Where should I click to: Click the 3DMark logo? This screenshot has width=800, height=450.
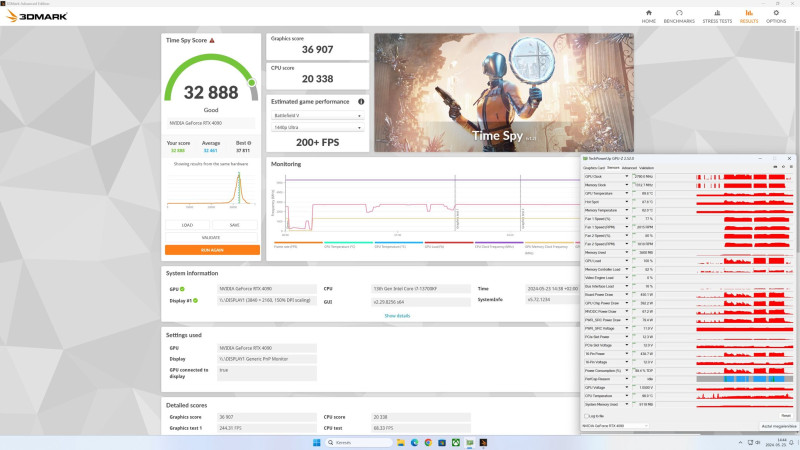click(x=37, y=16)
